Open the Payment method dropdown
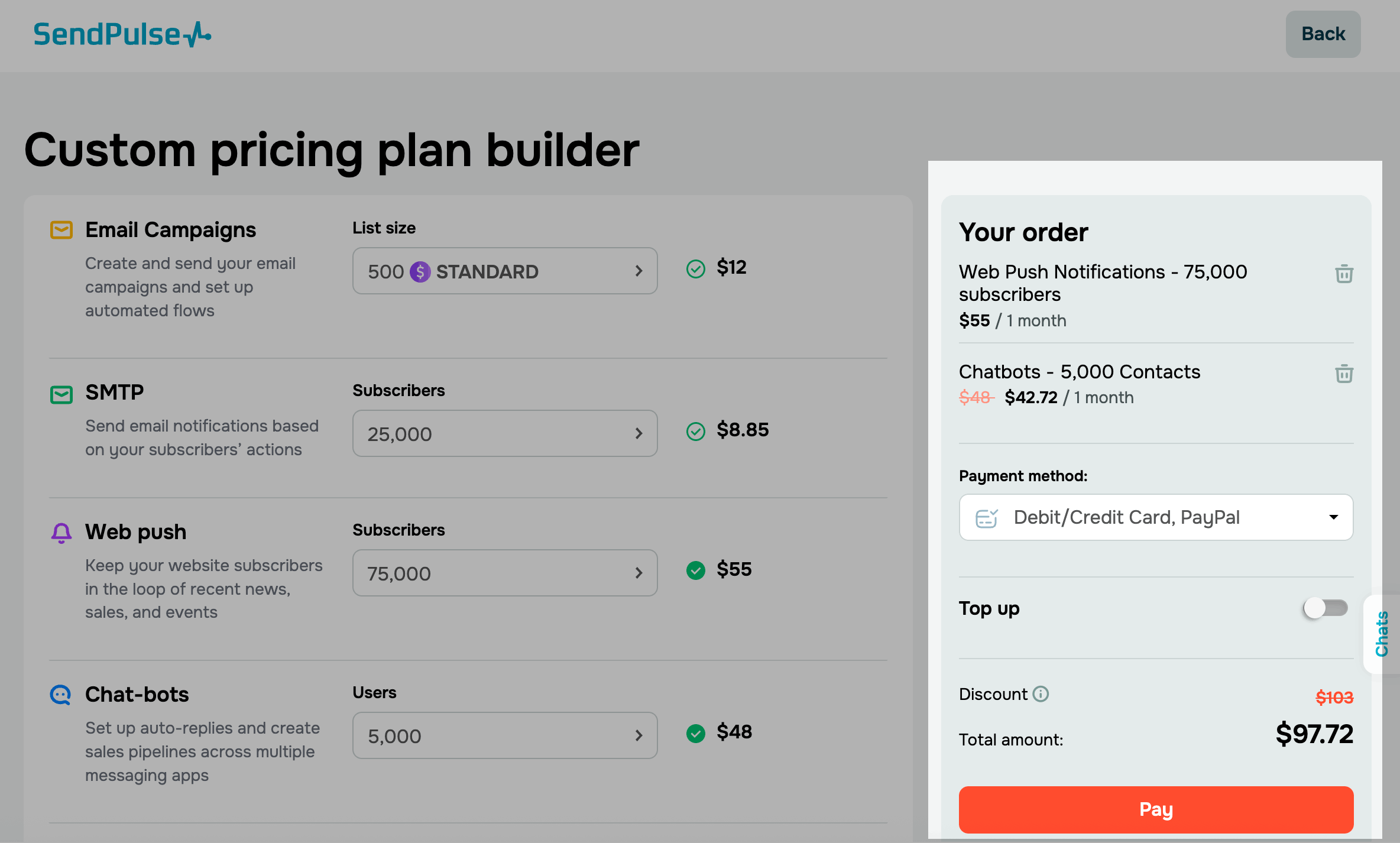The width and height of the screenshot is (1400, 843). coord(1156,517)
